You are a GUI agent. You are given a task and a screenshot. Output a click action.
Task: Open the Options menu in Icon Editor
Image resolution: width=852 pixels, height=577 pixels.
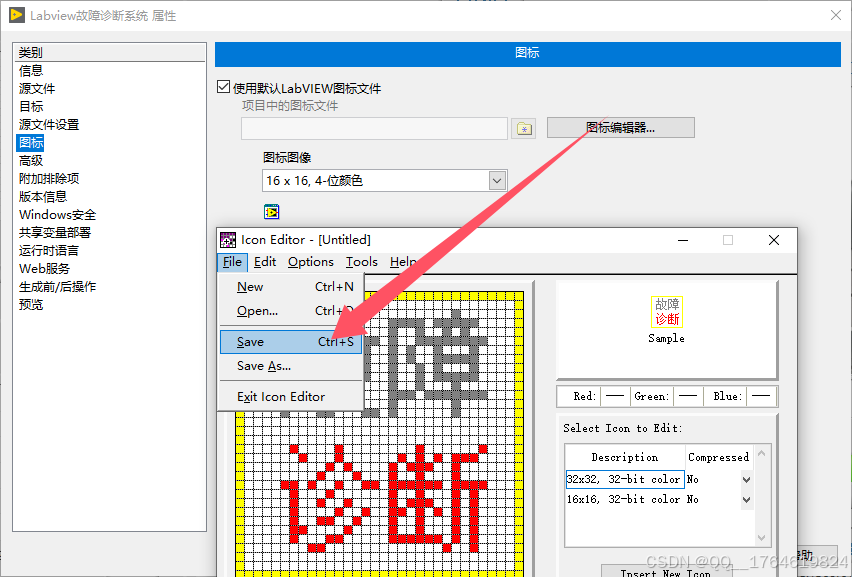311,262
